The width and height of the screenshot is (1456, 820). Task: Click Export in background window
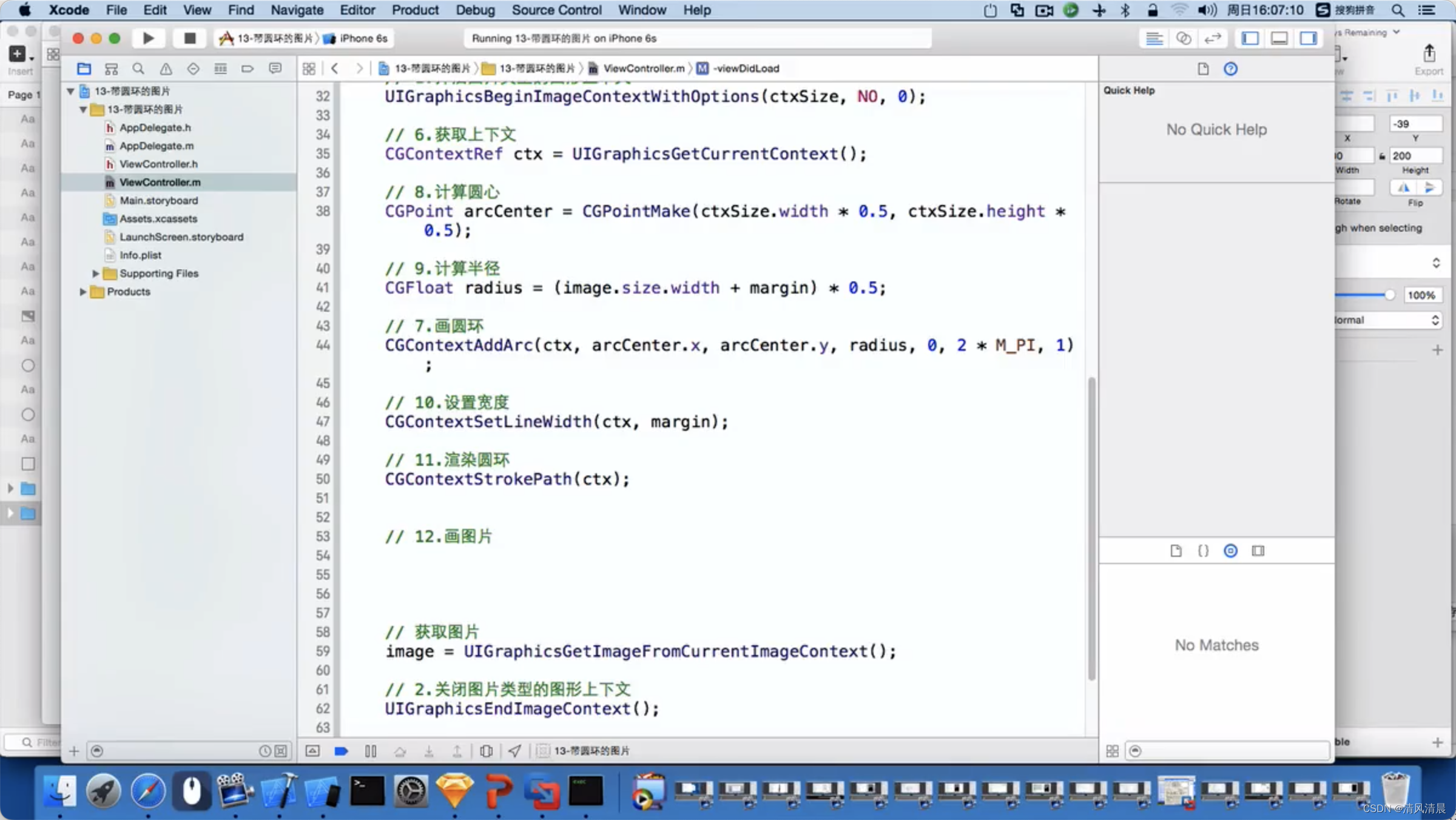[x=1429, y=59]
